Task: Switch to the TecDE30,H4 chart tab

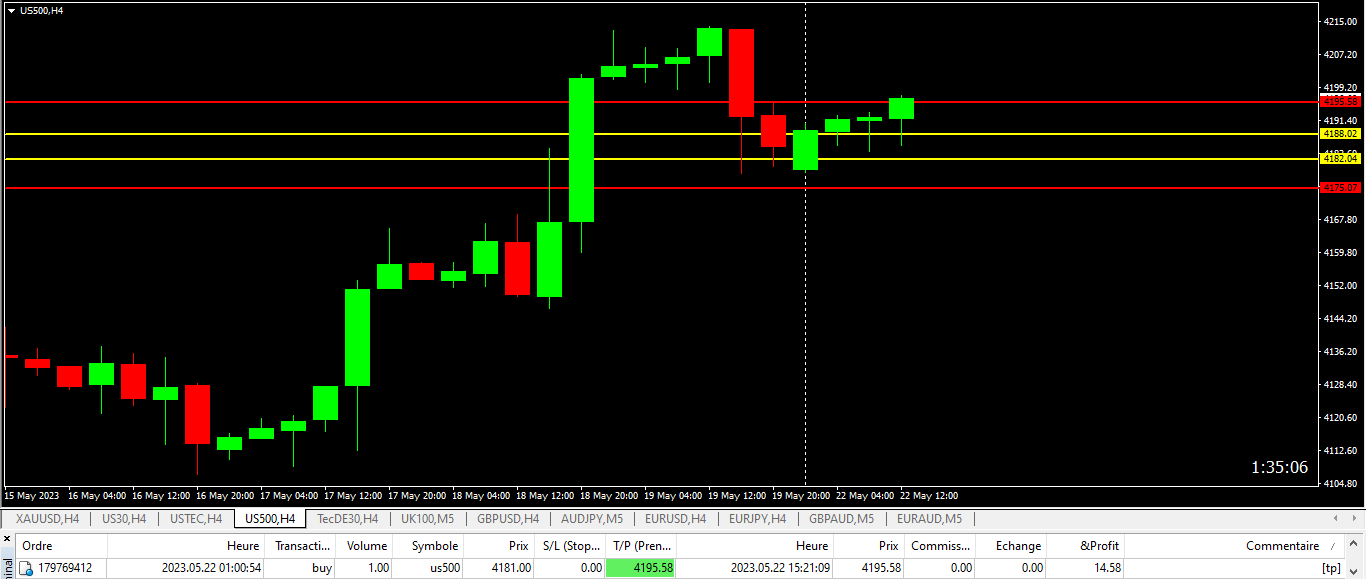Action: point(348,518)
